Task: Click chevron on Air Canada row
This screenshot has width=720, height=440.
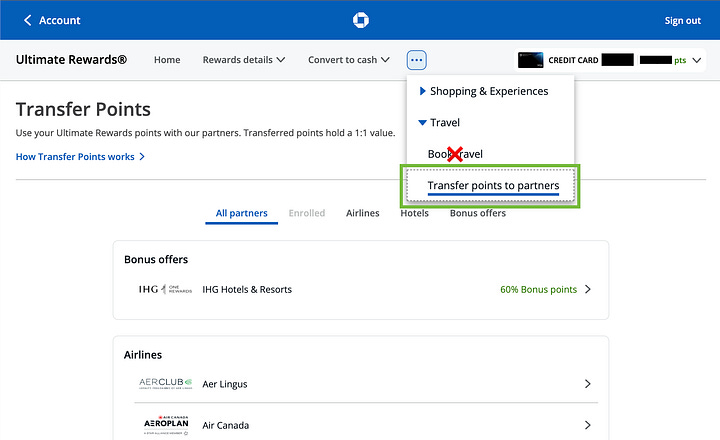Action: (x=588, y=425)
